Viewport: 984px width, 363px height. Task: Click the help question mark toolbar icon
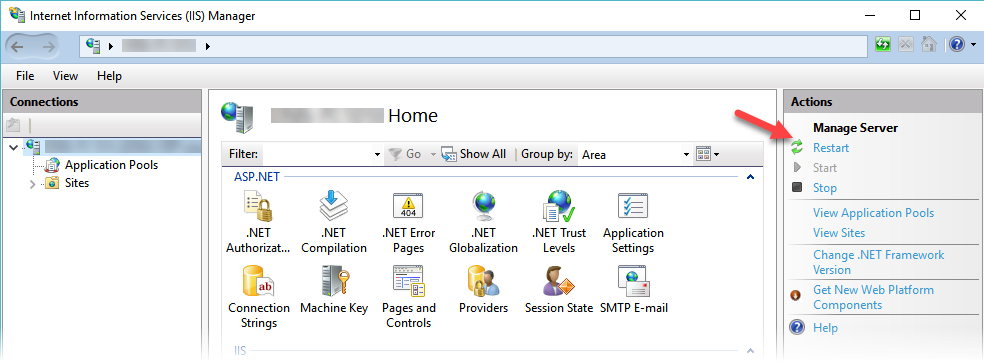pos(957,45)
